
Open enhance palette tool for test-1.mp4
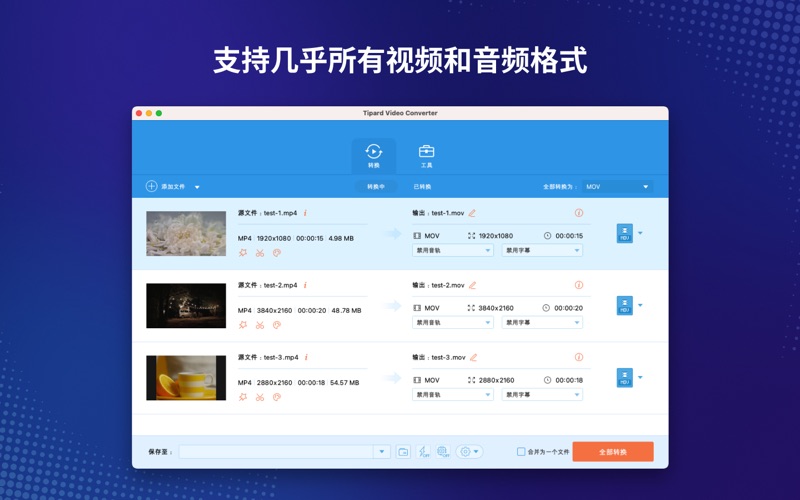pyautogui.click(x=277, y=253)
